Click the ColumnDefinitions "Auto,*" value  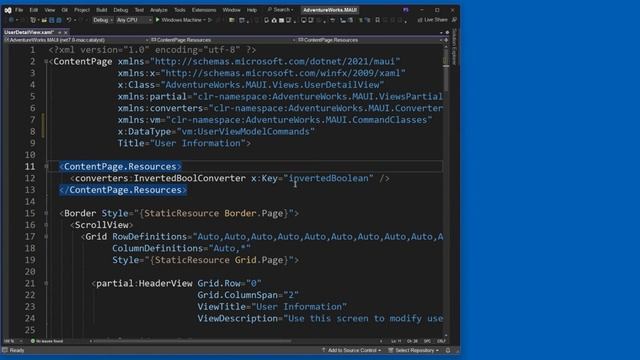(x=230, y=248)
